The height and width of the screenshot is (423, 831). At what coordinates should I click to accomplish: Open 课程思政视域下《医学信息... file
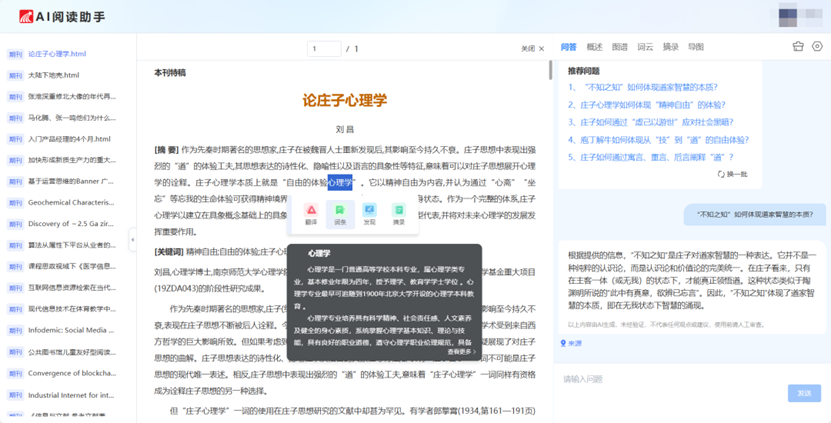point(72,266)
